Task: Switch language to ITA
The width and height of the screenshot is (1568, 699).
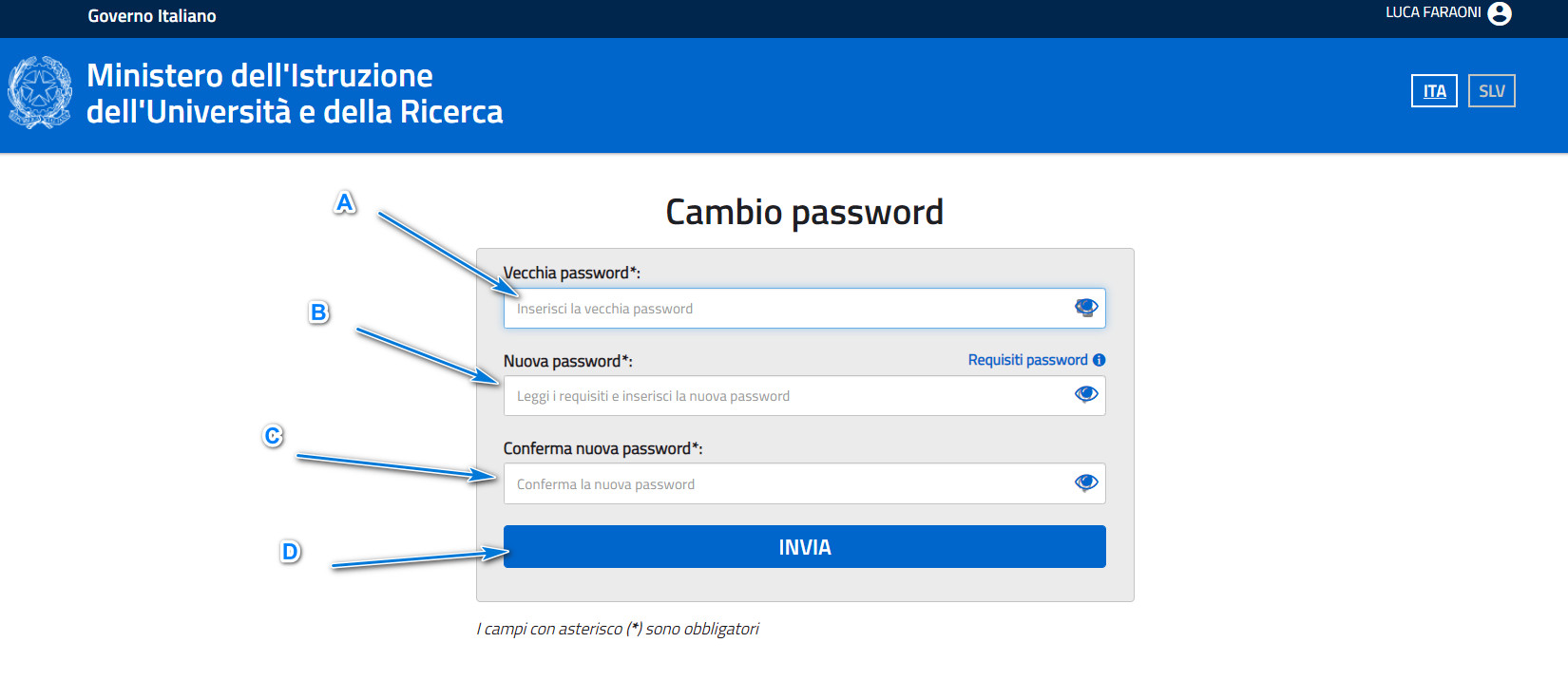Action: pos(1434,91)
